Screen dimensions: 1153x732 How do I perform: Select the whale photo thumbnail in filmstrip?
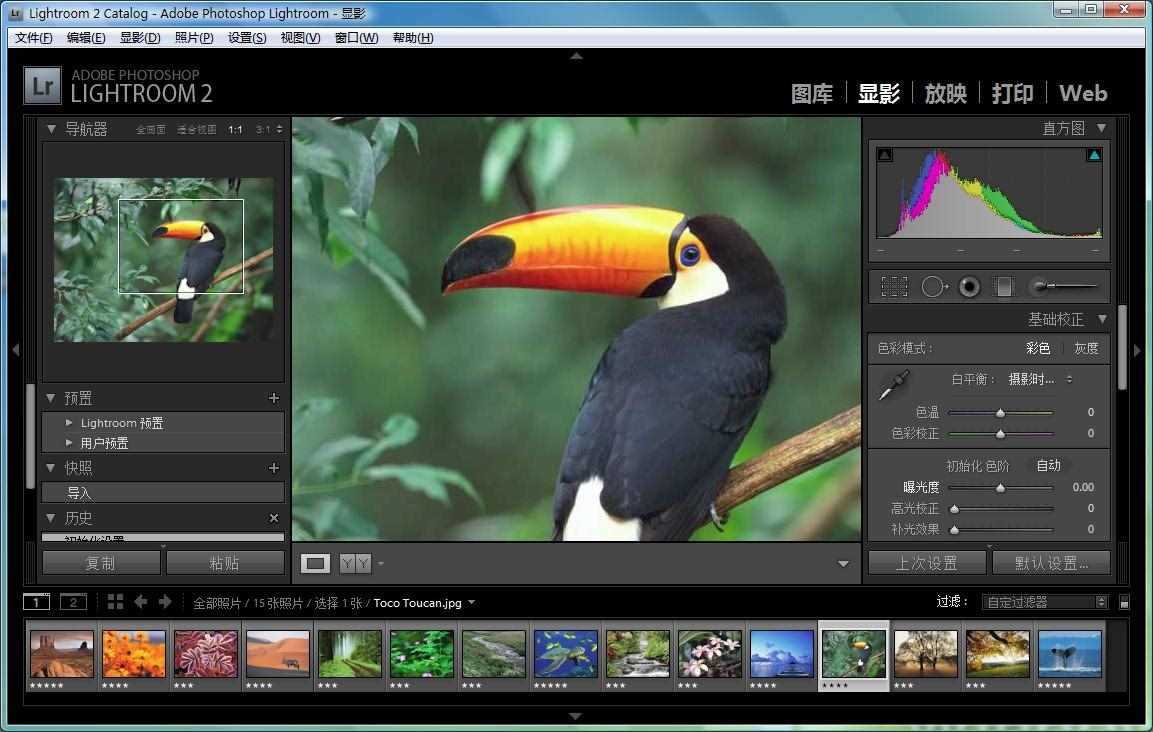[x=1069, y=655]
